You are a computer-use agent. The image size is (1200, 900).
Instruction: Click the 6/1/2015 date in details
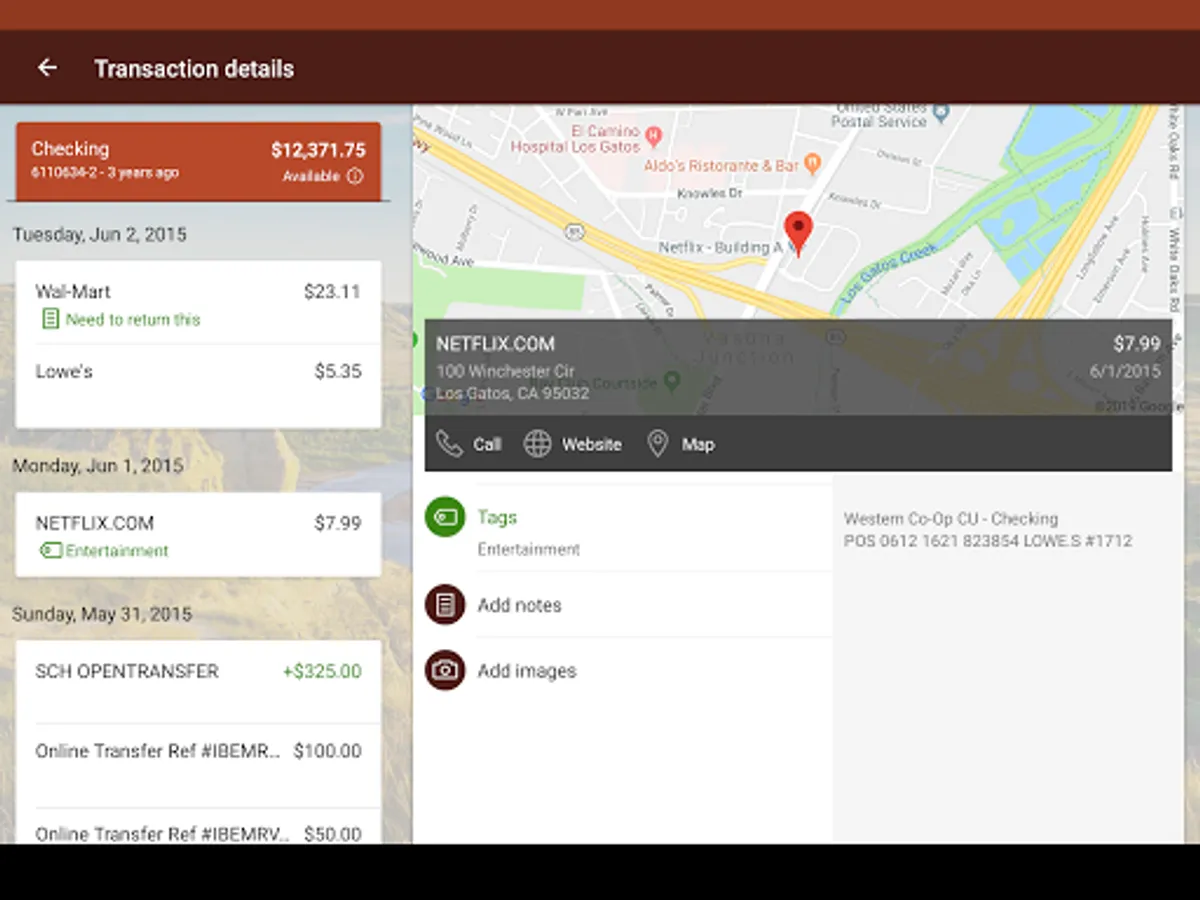1125,371
